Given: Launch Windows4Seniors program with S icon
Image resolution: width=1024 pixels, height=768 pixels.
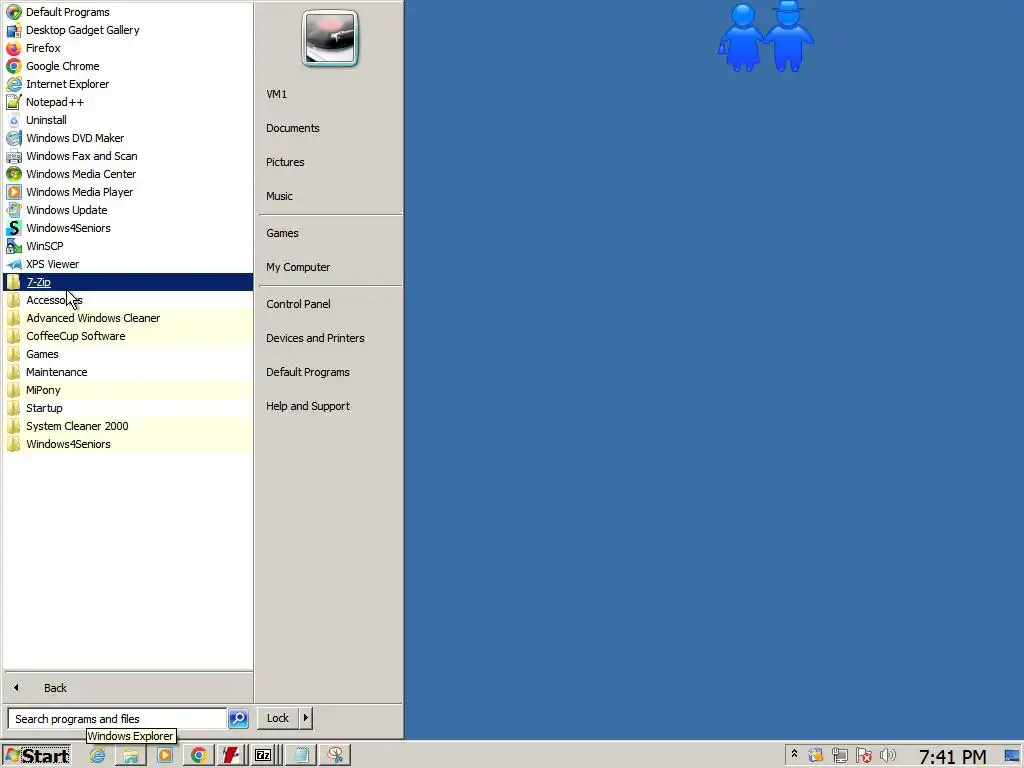Looking at the screenshot, I should [x=128, y=228].
